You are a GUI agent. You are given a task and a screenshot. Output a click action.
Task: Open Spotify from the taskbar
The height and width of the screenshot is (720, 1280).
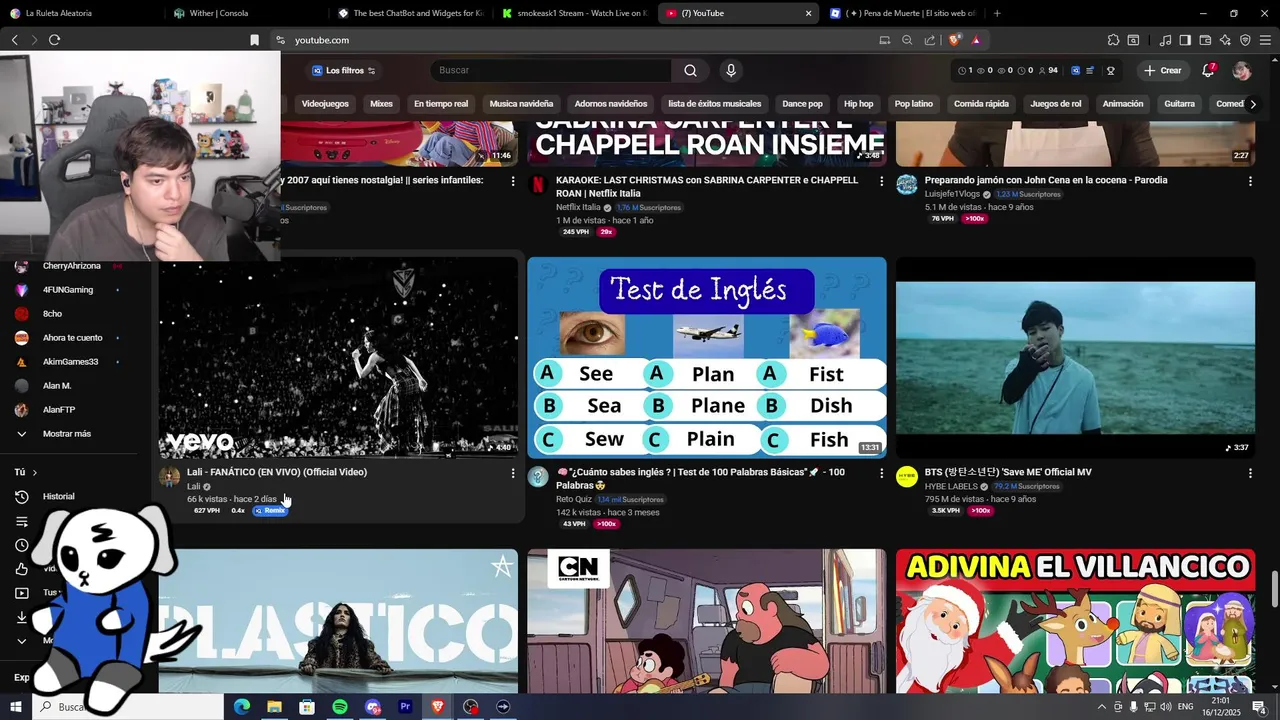340,707
